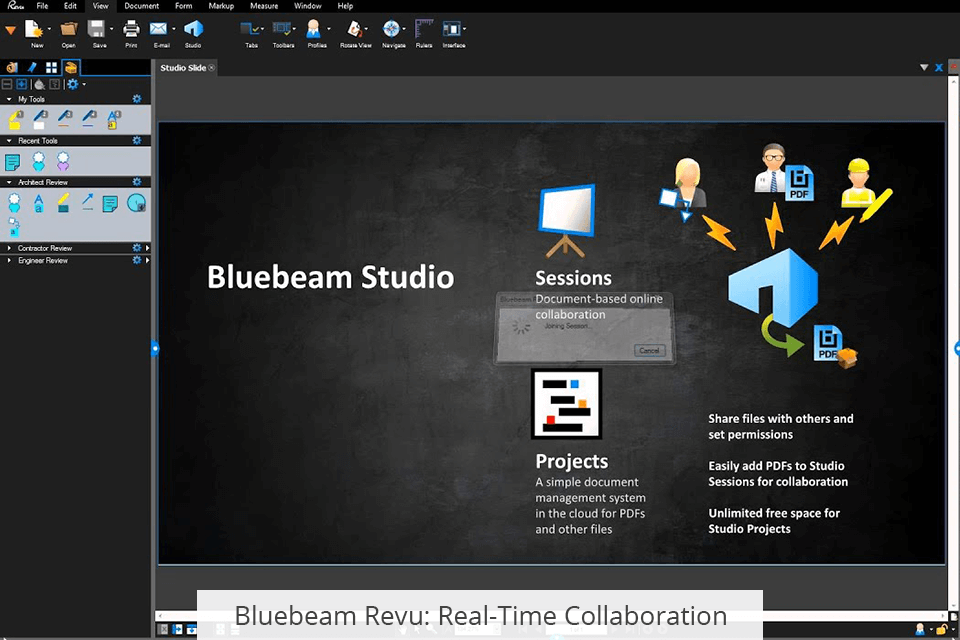The image size is (960, 640).
Task: Cancel the Joining Session dialog
Action: (649, 350)
